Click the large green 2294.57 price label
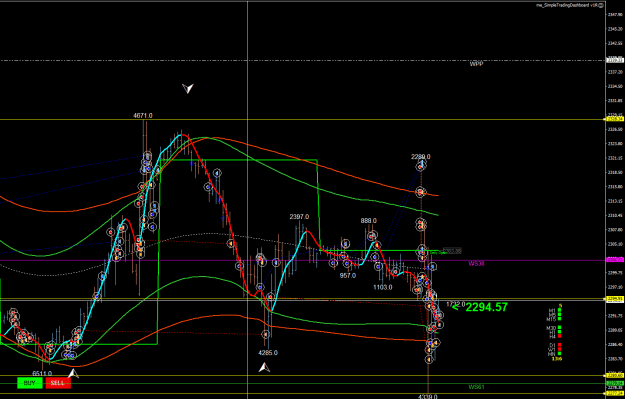 [x=487, y=307]
